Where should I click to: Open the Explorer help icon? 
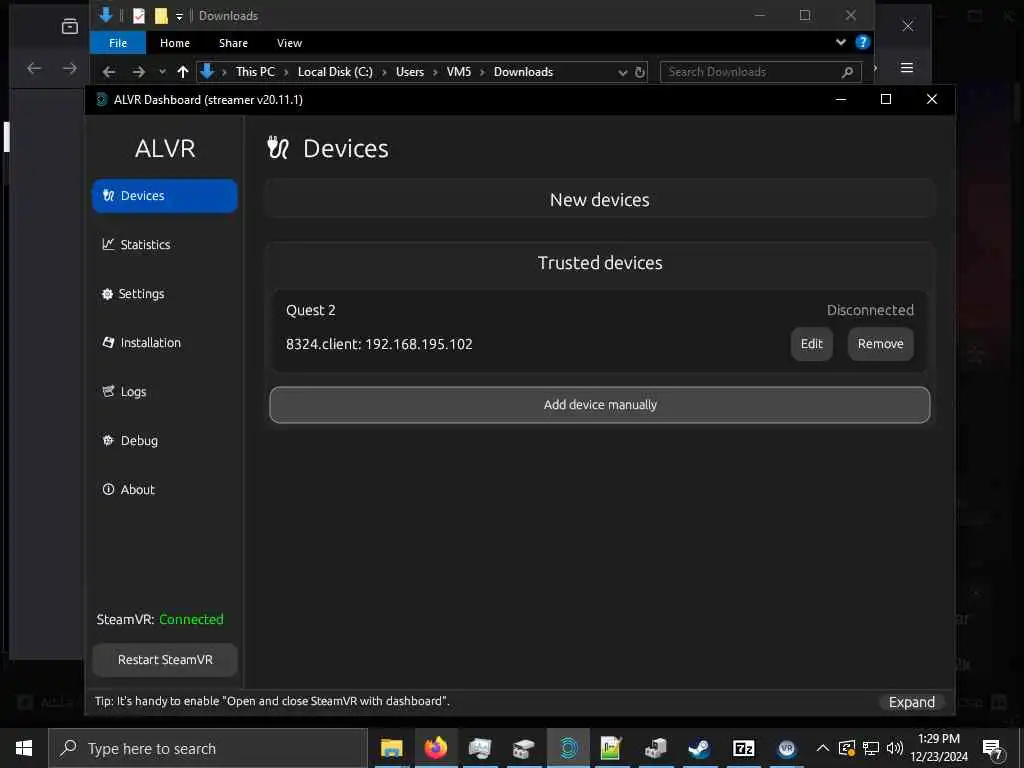(862, 42)
